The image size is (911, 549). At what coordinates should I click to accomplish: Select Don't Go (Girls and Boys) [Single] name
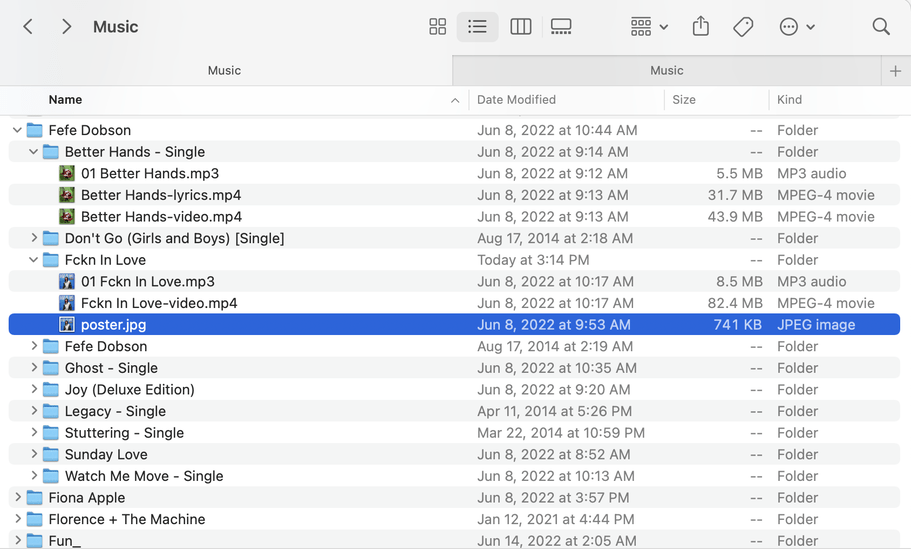[x=174, y=238]
